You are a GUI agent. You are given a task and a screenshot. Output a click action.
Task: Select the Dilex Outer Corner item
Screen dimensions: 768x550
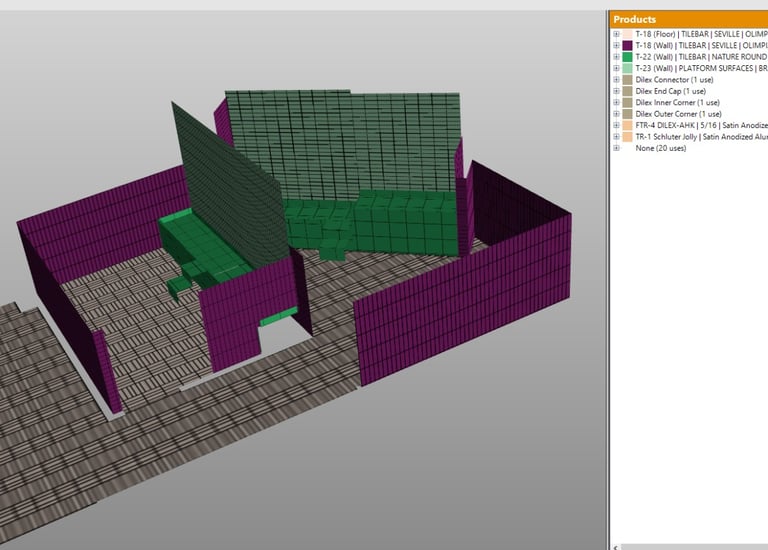coord(677,114)
